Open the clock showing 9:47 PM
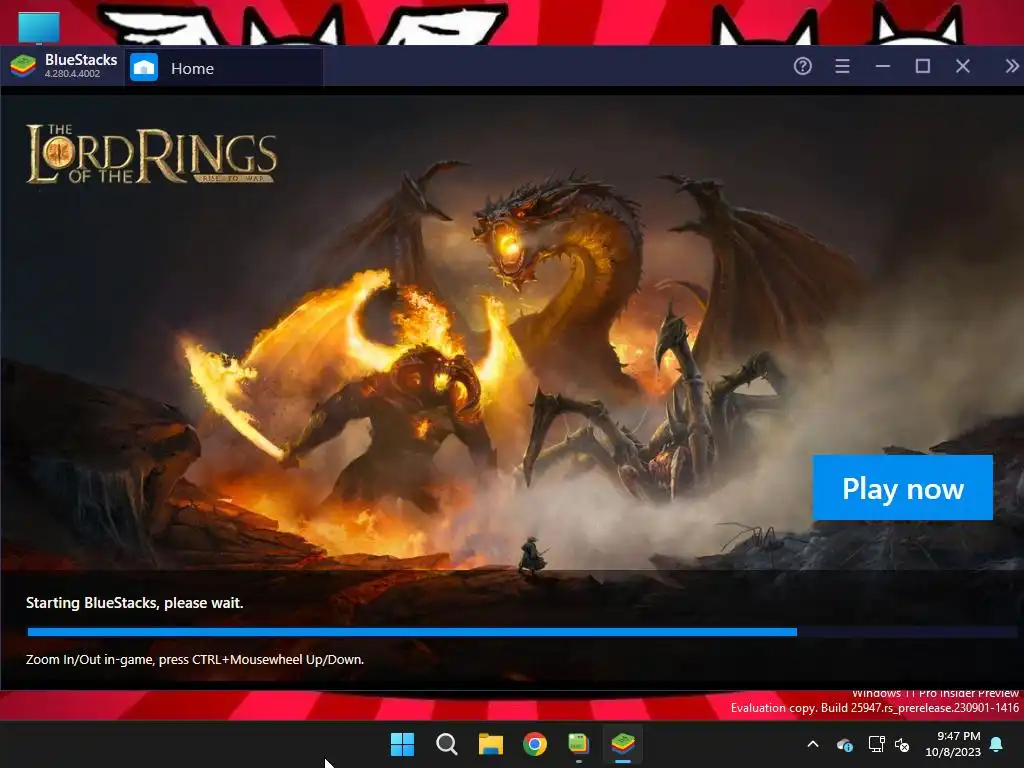The image size is (1024, 768). (x=953, y=744)
